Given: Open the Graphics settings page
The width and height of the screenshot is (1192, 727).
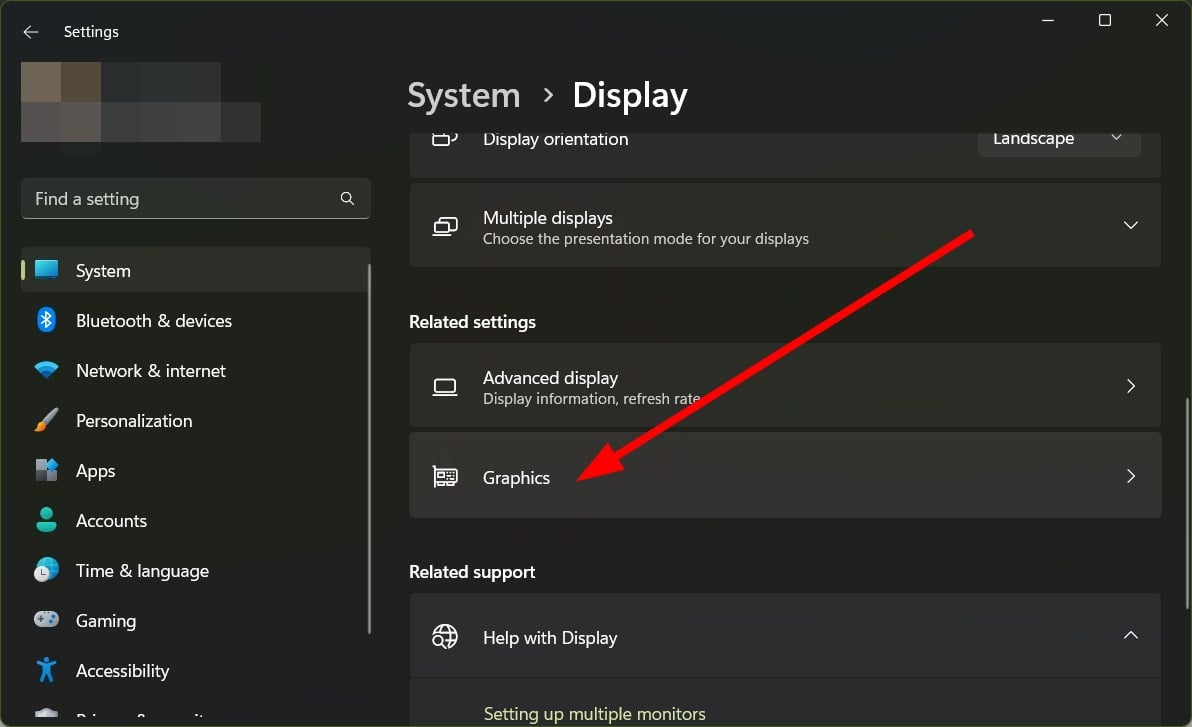Looking at the screenshot, I should 785,476.
